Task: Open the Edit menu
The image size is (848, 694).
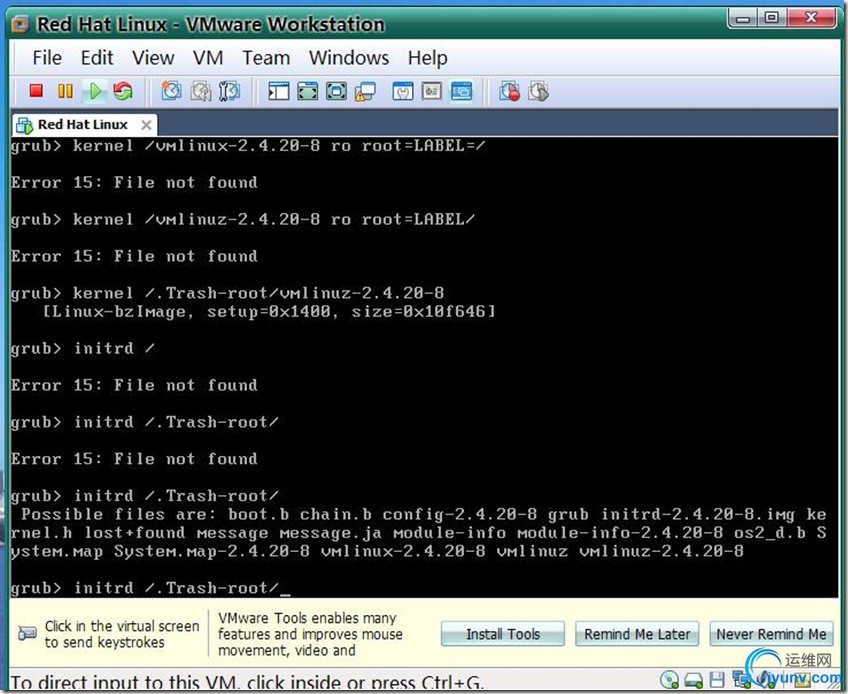Action: pyautogui.click(x=97, y=58)
